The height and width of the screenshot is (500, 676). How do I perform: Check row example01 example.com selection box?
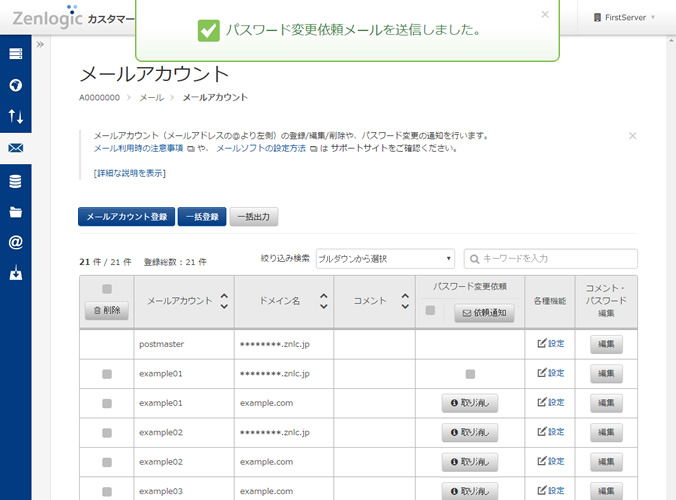(106, 403)
